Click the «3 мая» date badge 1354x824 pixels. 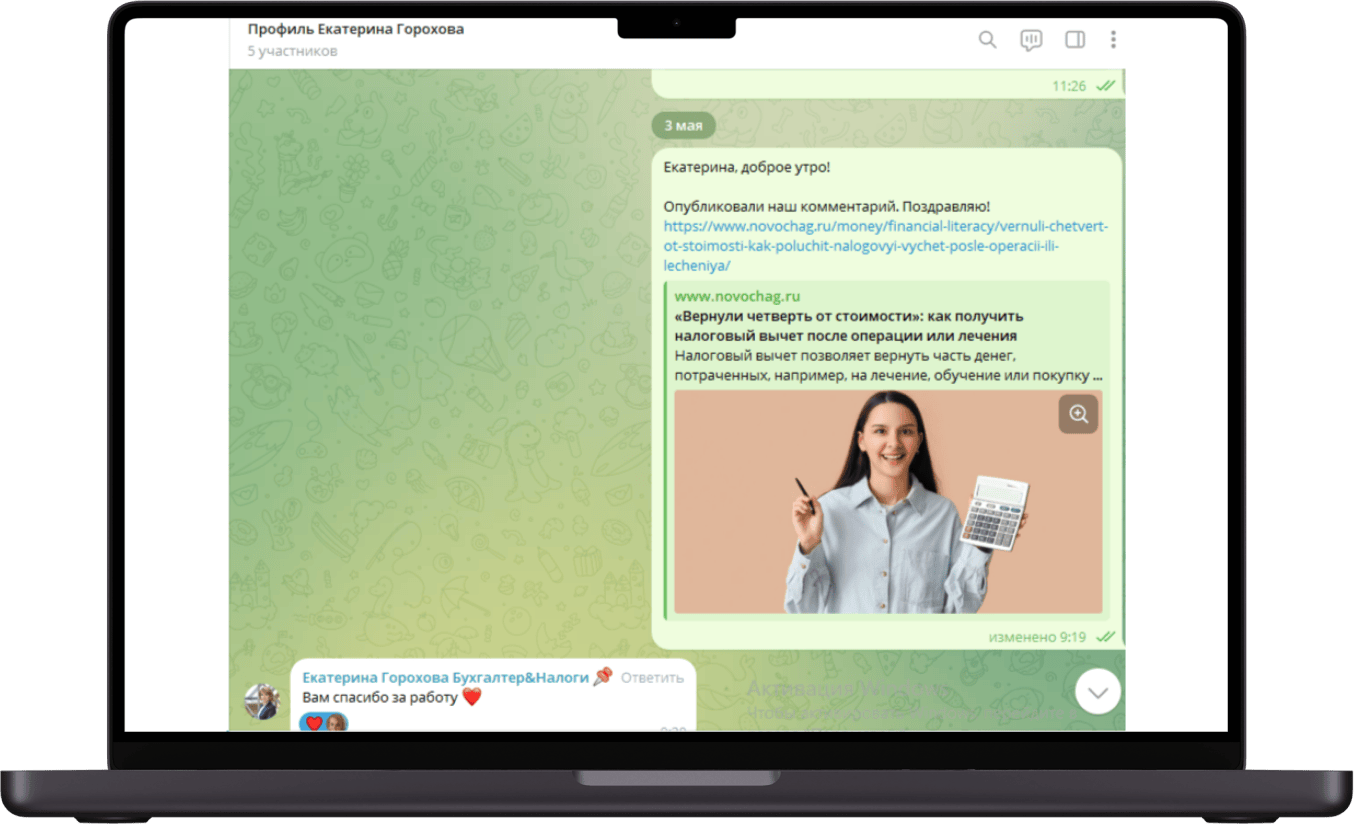pyautogui.click(x=683, y=125)
